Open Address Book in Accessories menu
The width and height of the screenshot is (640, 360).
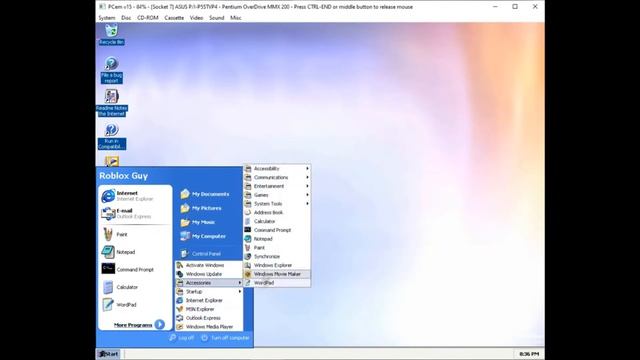click(277, 212)
